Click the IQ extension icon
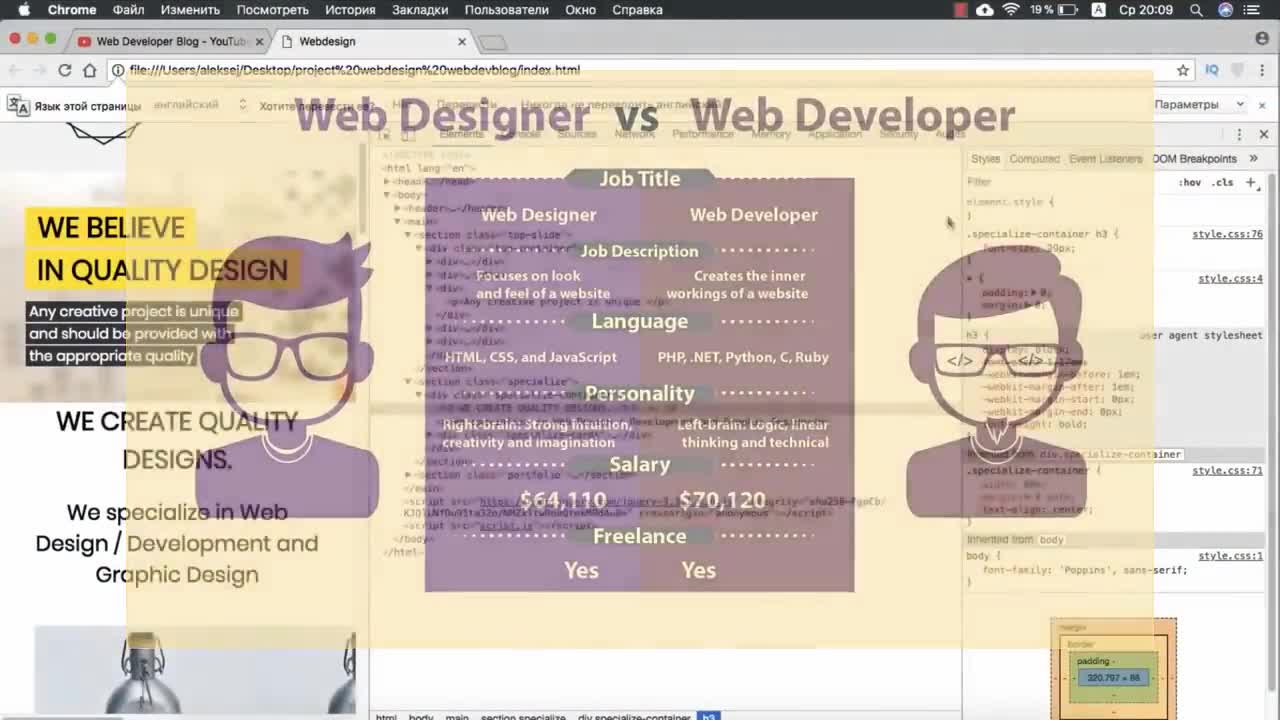 coord(1212,70)
